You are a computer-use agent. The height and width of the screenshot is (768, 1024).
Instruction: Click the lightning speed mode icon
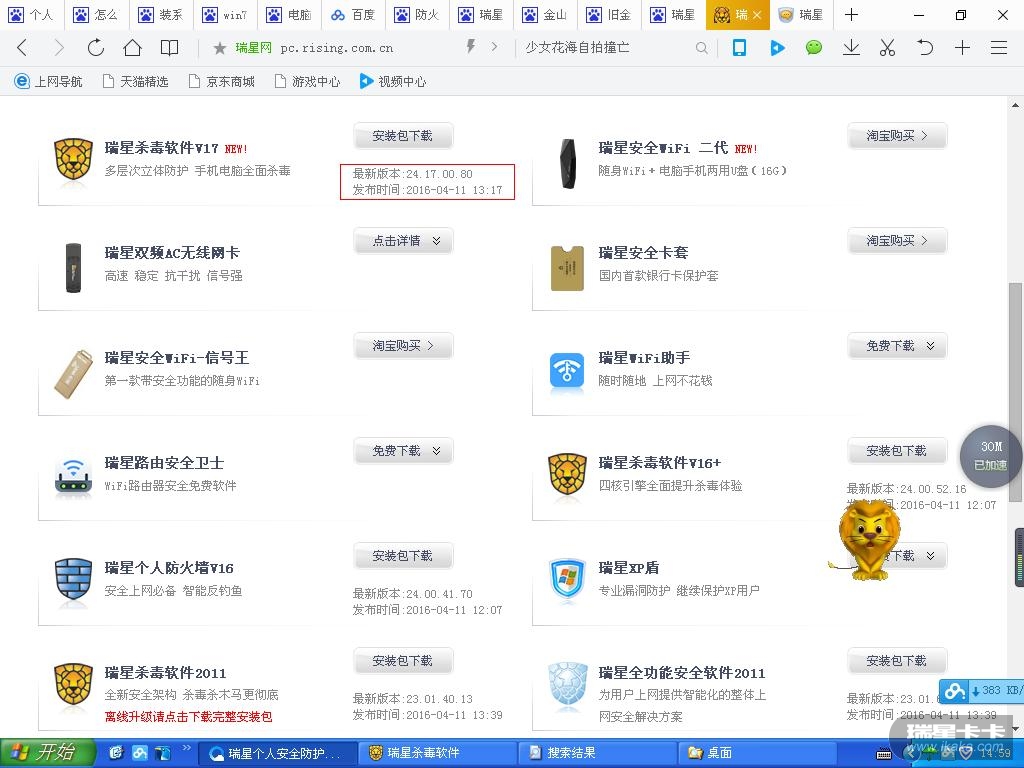pos(470,46)
